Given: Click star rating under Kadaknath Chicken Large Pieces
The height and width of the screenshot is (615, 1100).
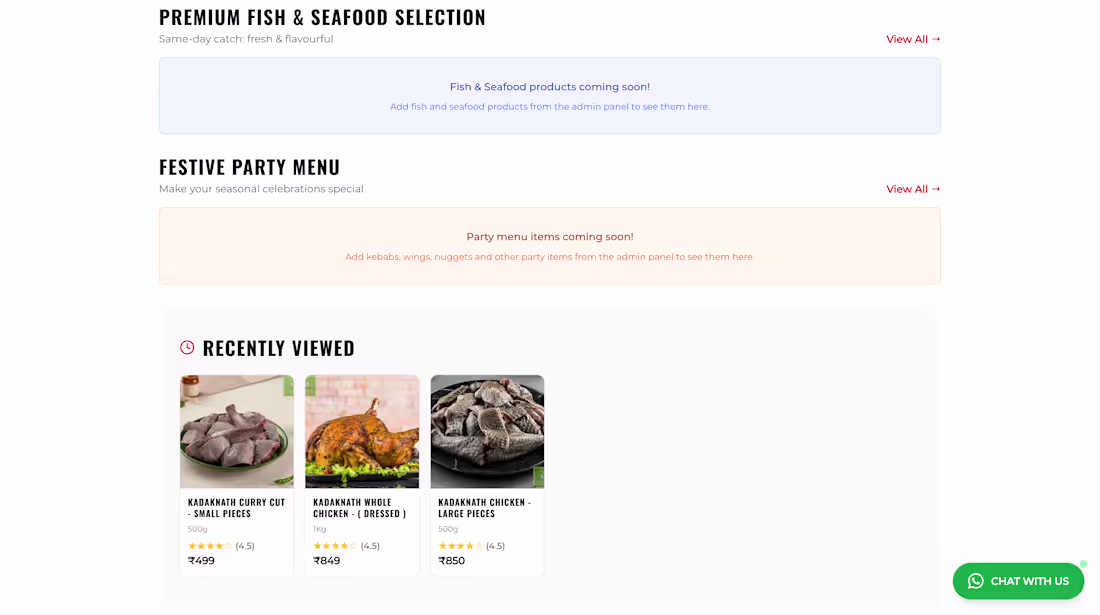Looking at the screenshot, I should [460, 545].
